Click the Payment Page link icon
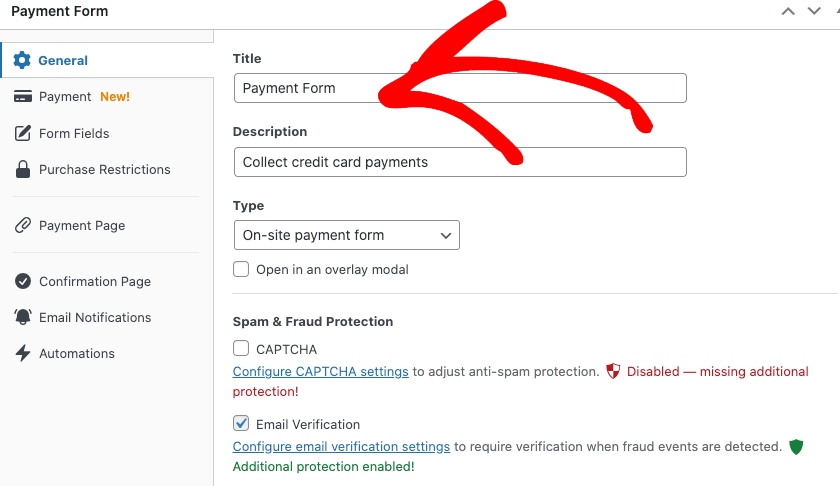840x486 pixels. click(22, 226)
